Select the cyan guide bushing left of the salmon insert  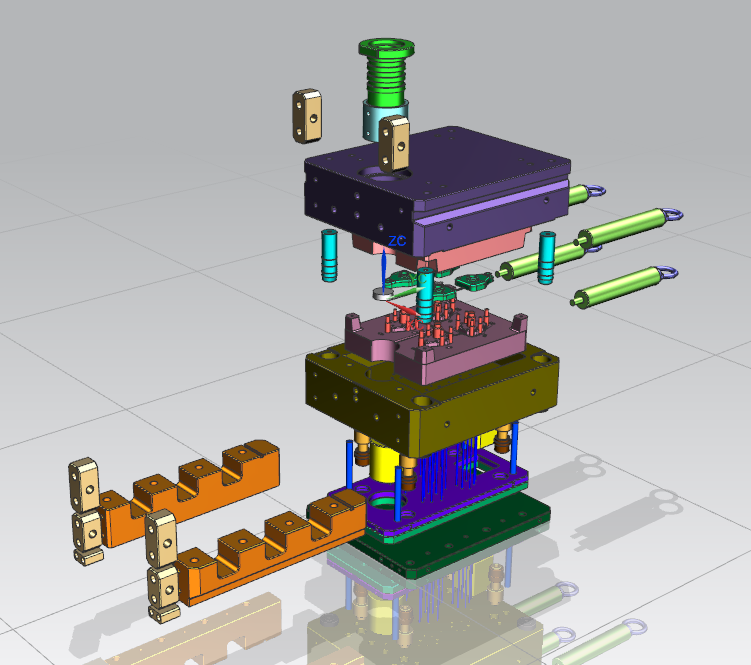point(329,255)
